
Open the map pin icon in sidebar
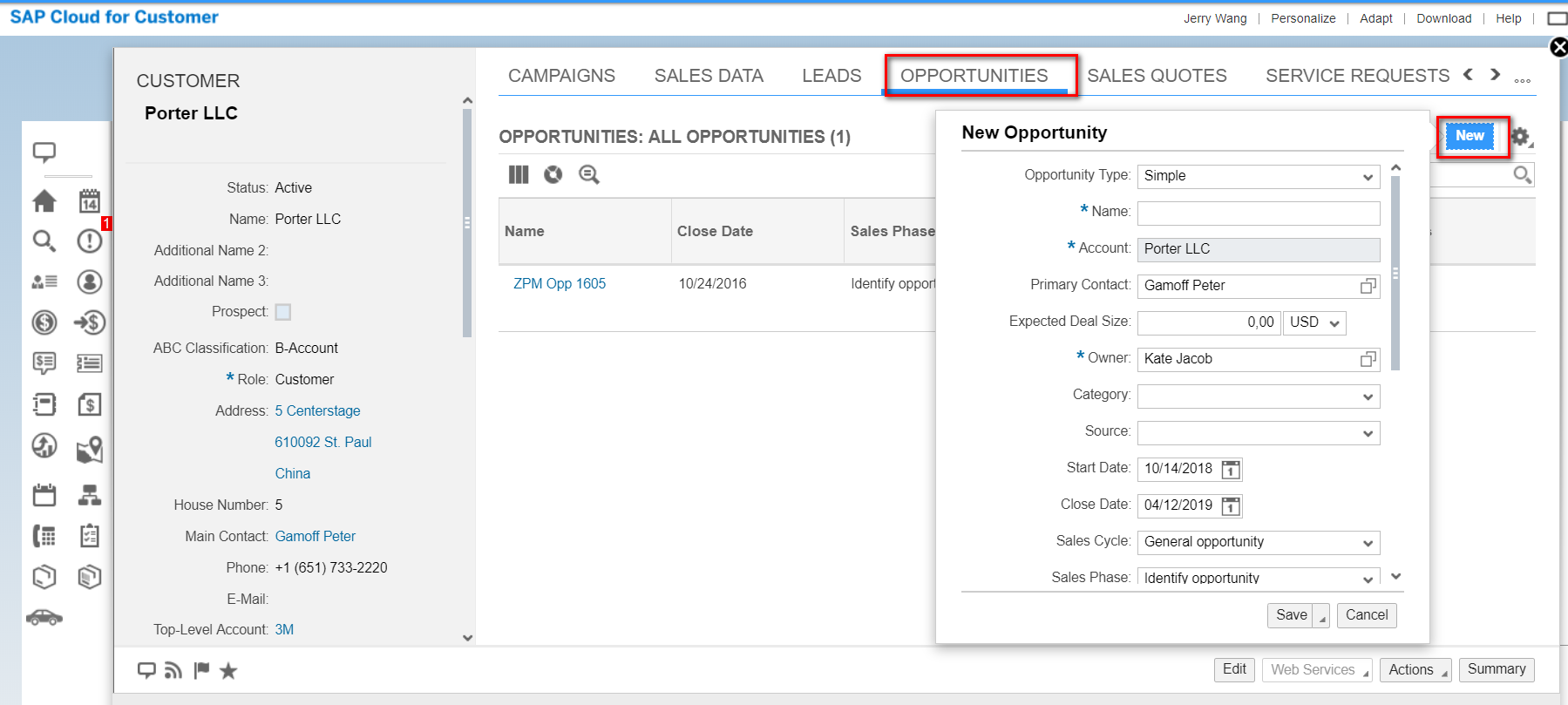pyautogui.click(x=90, y=449)
